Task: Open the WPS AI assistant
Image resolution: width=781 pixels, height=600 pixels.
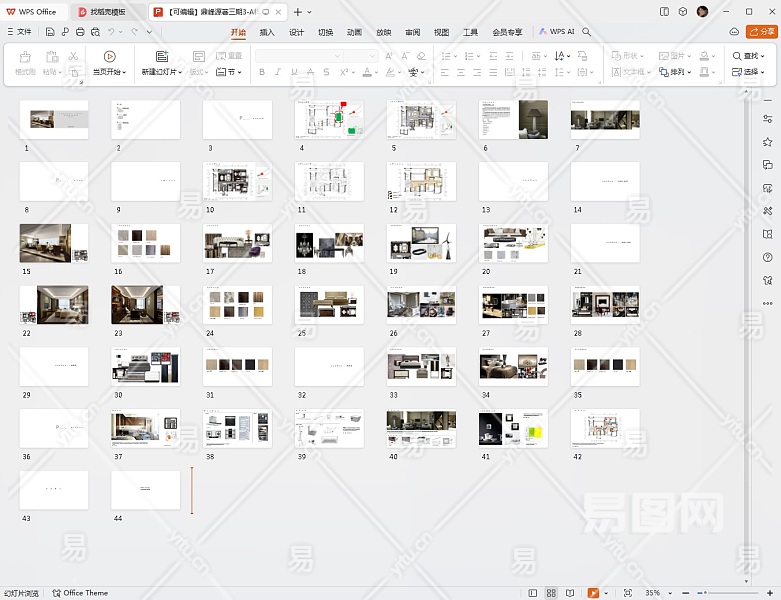Action: (557, 32)
